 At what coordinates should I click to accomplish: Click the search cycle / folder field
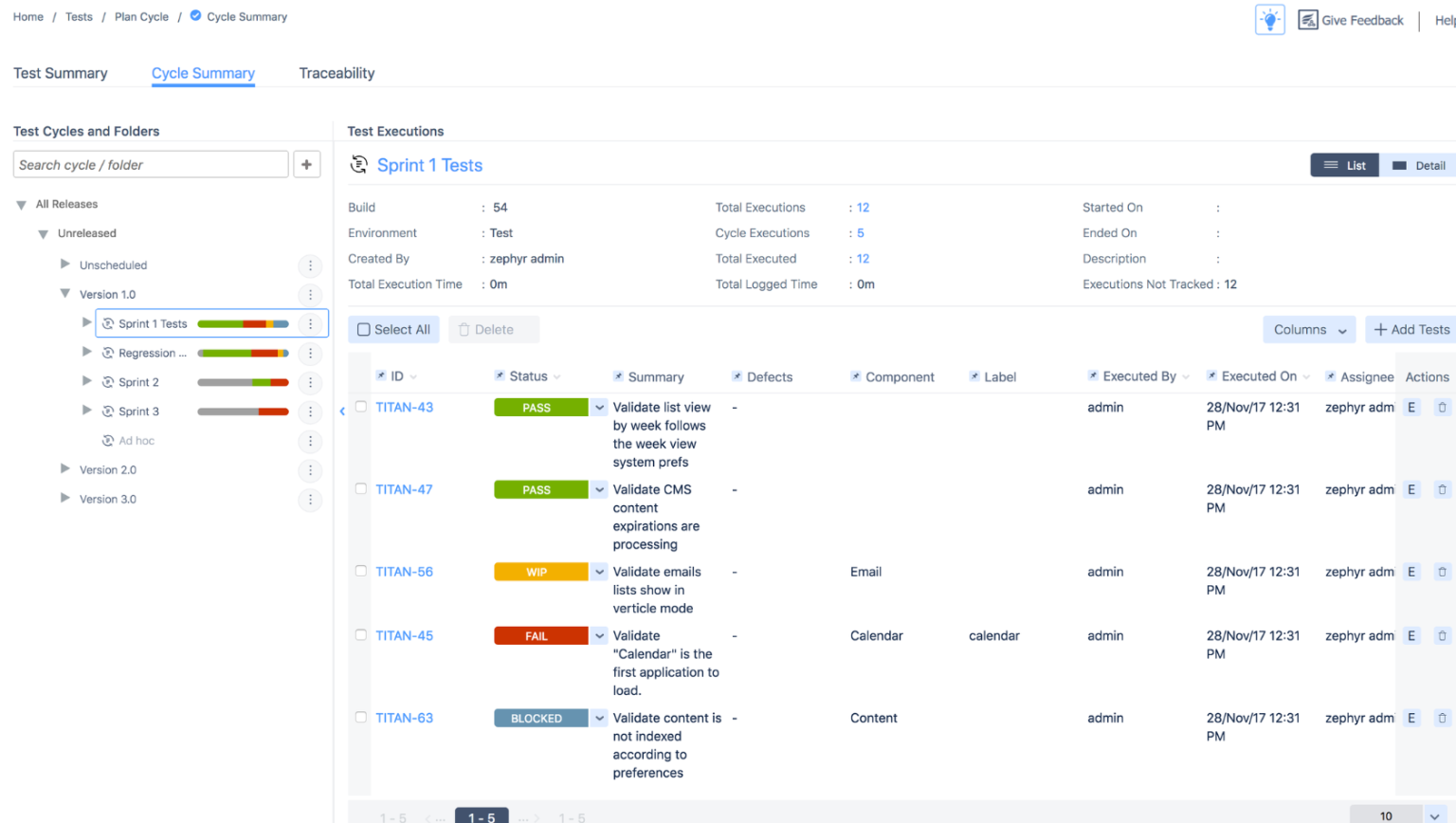click(x=150, y=163)
